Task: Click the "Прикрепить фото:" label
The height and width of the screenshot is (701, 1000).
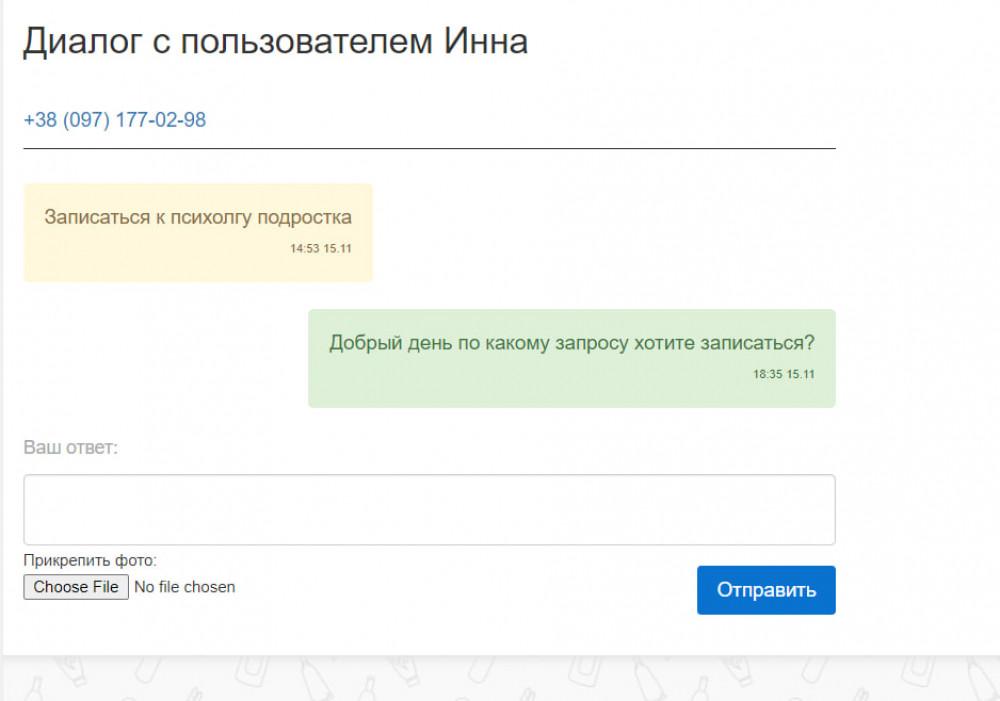Action: [x=90, y=560]
